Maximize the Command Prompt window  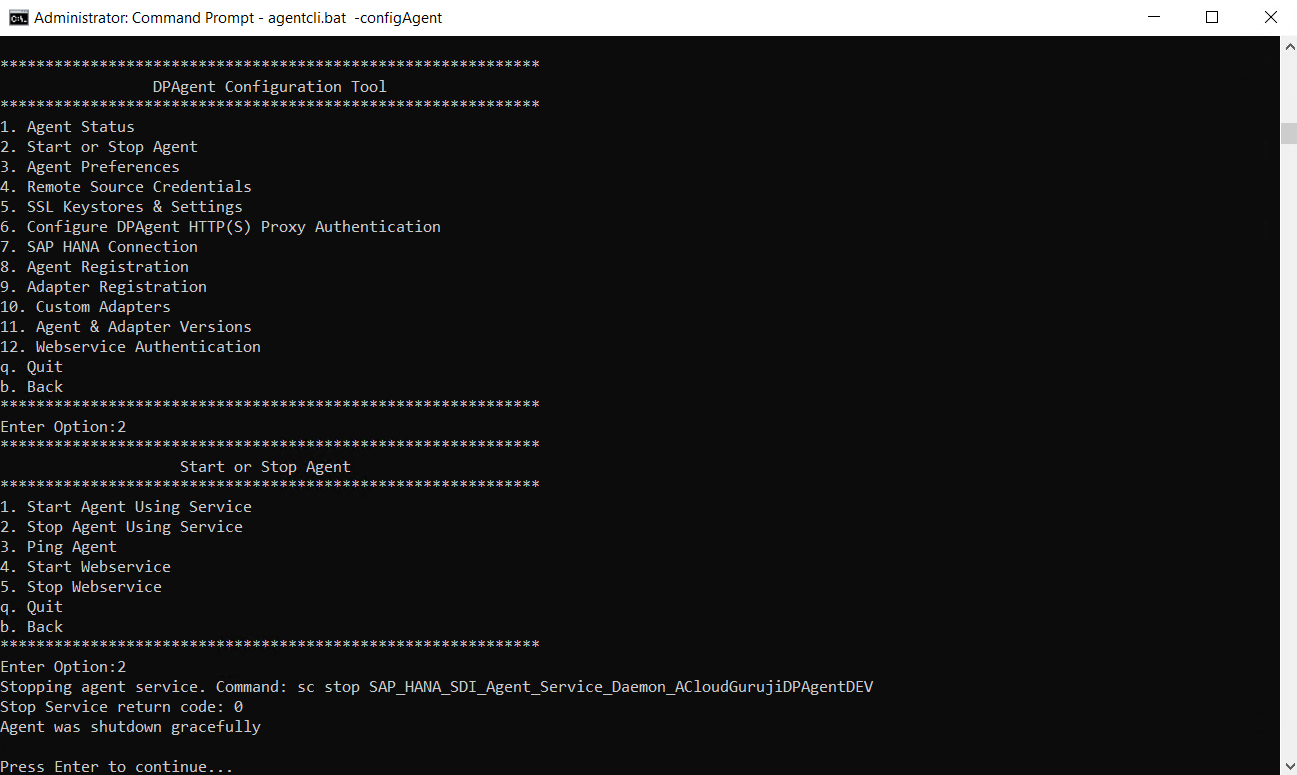click(1212, 17)
